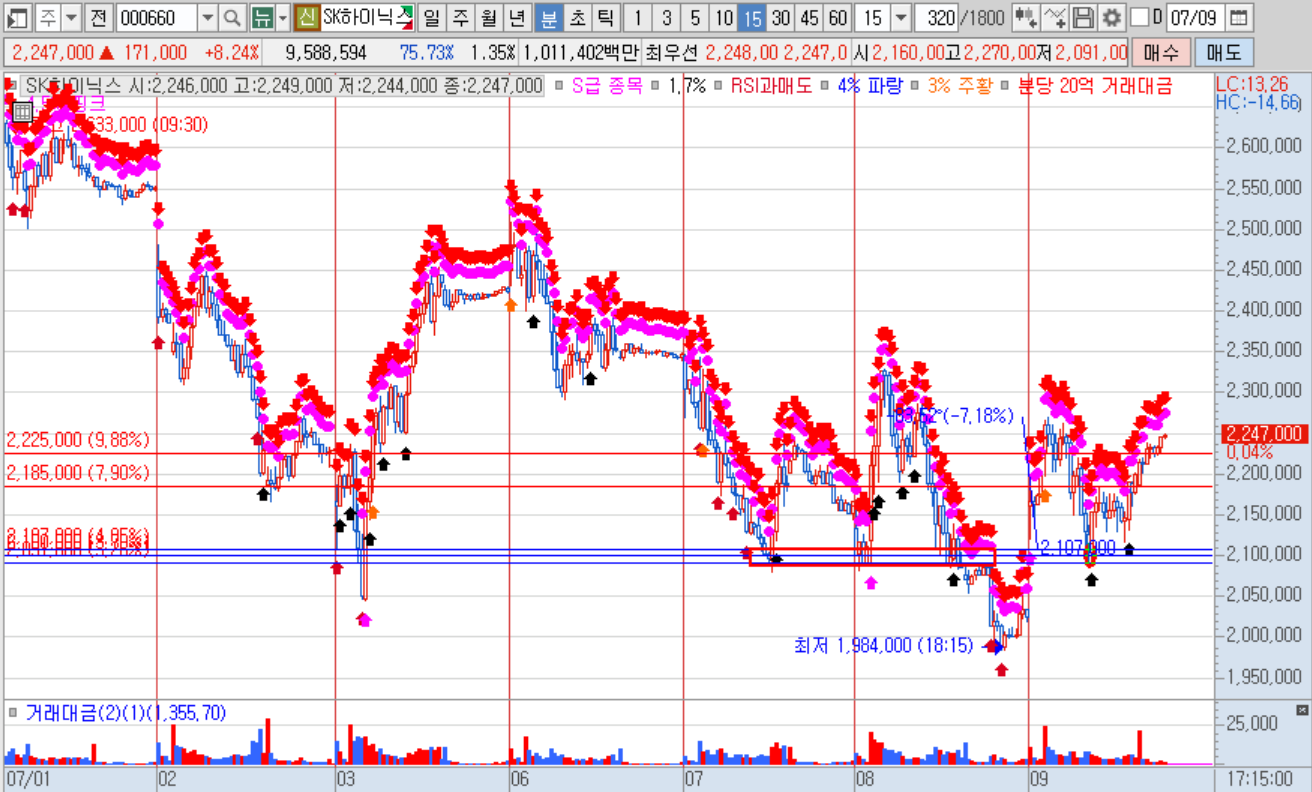Open the window layout icon at far left
Screen dimensions: 1312x792
[x=17, y=17]
